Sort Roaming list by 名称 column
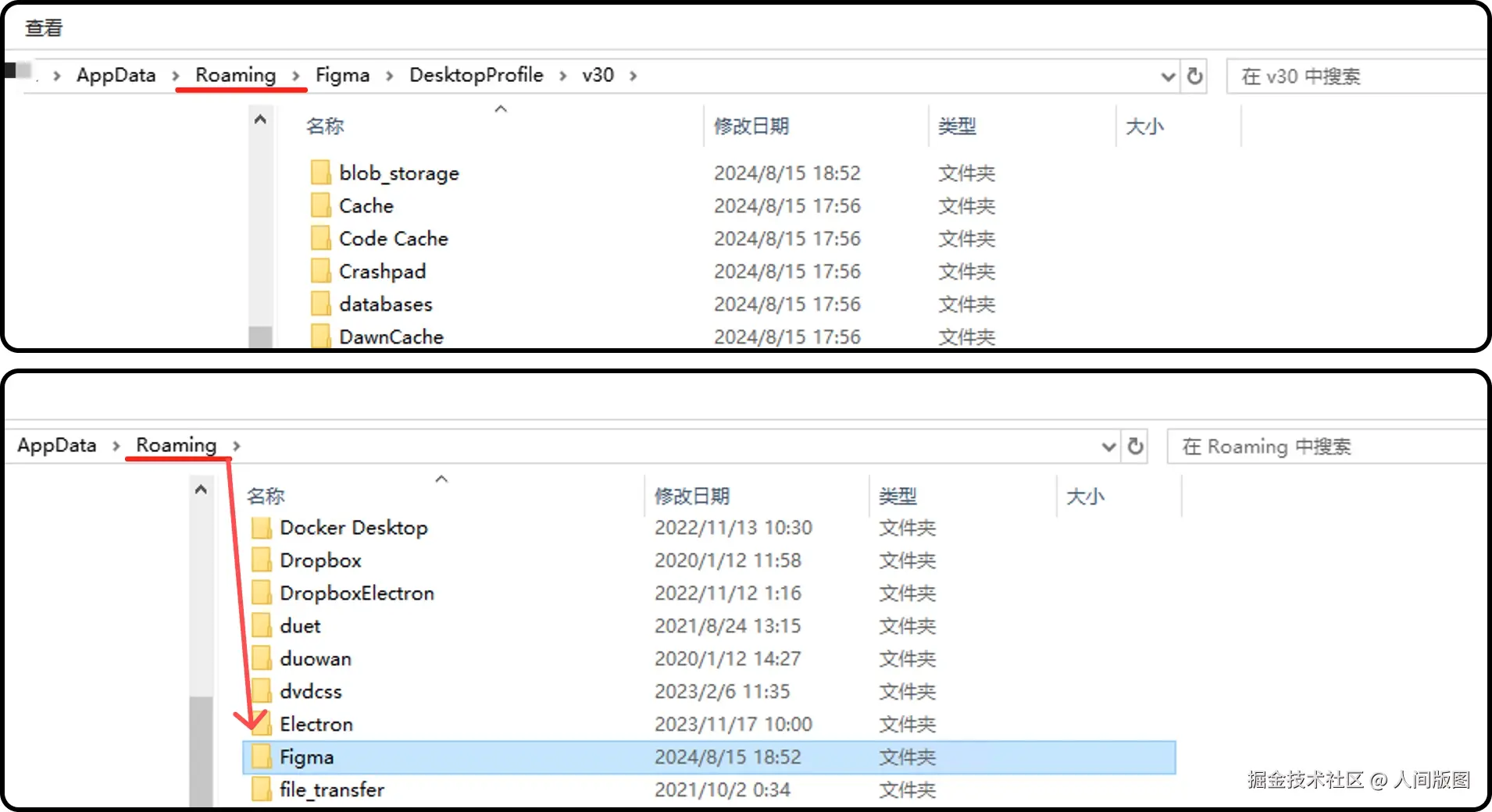Screen dimensions: 1492x812 (266, 496)
